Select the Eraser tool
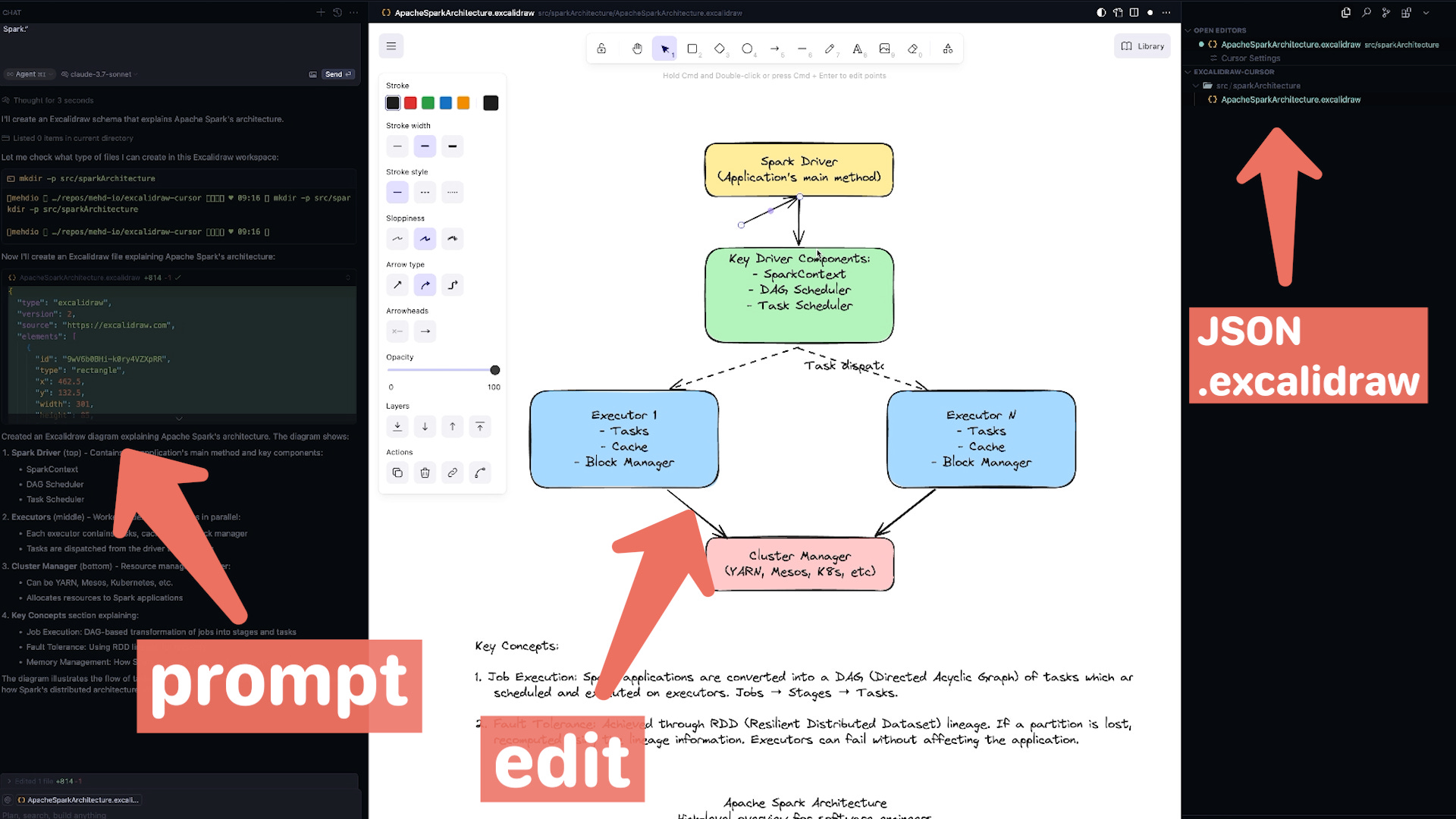 (913, 49)
